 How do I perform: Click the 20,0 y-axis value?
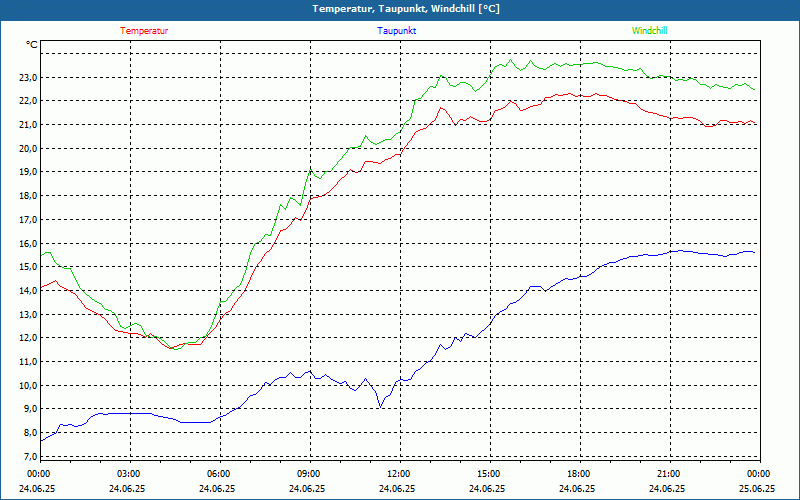click(x=28, y=148)
